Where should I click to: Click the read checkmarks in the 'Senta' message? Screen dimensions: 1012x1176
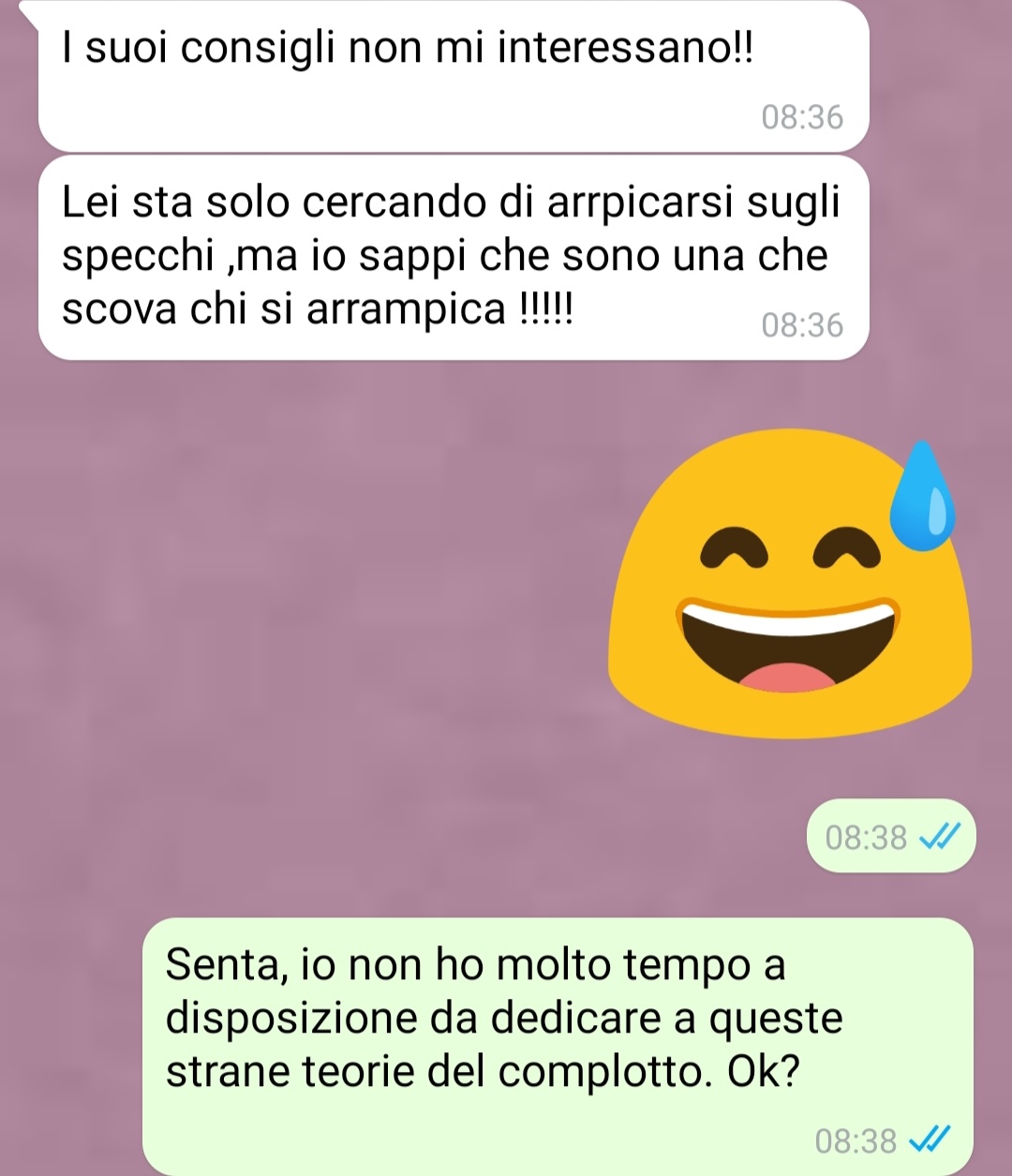click(x=930, y=1140)
